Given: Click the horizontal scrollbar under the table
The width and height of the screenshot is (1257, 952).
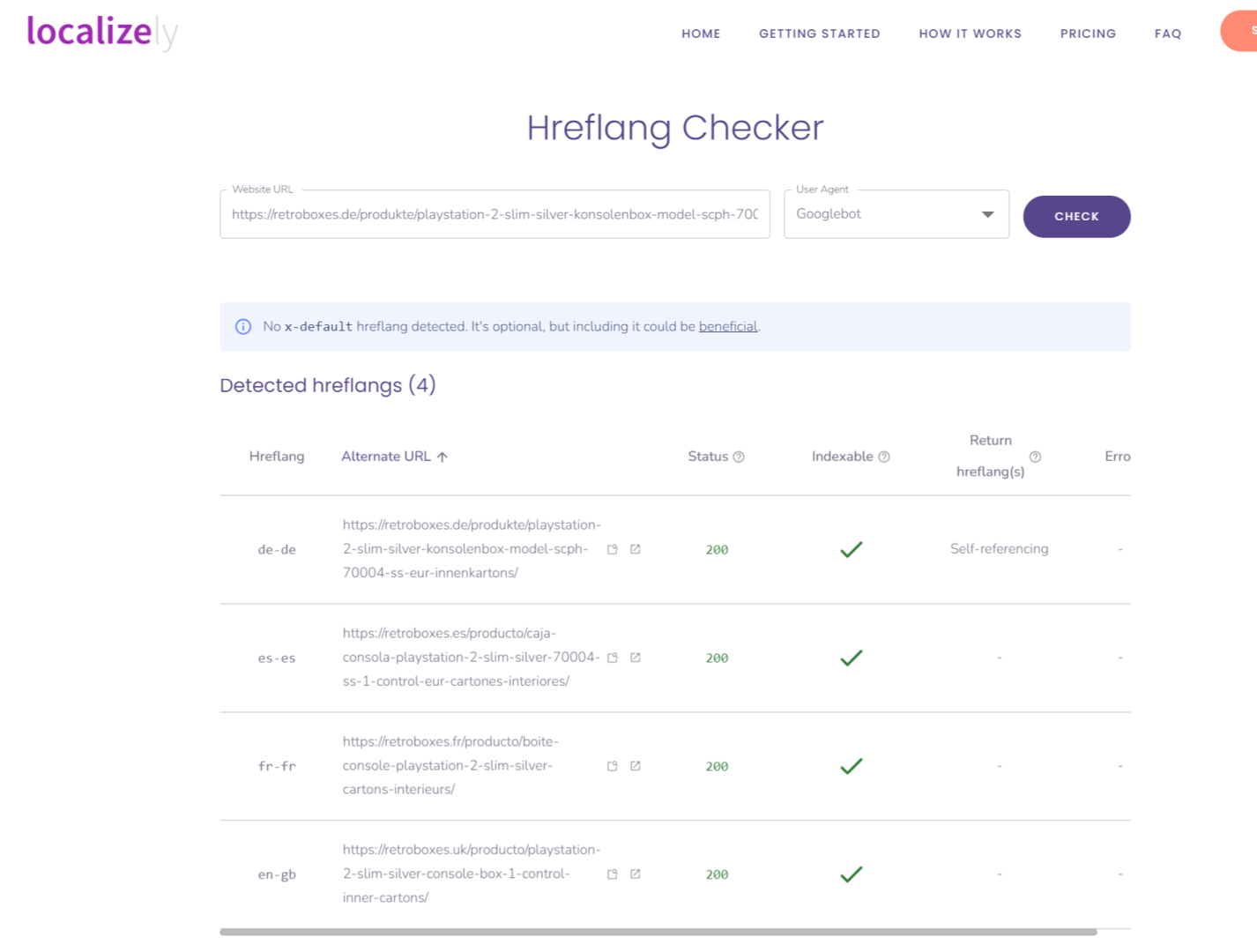Looking at the screenshot, I should [x=658, y=932].
